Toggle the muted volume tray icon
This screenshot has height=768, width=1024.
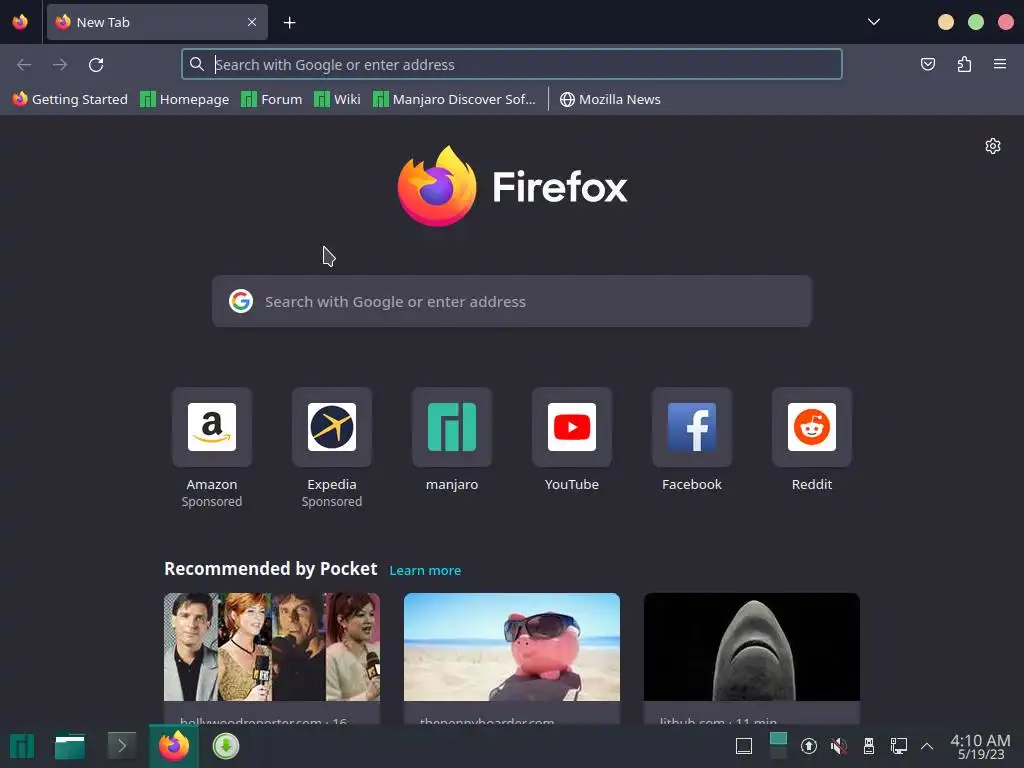(x=839, y=746)
